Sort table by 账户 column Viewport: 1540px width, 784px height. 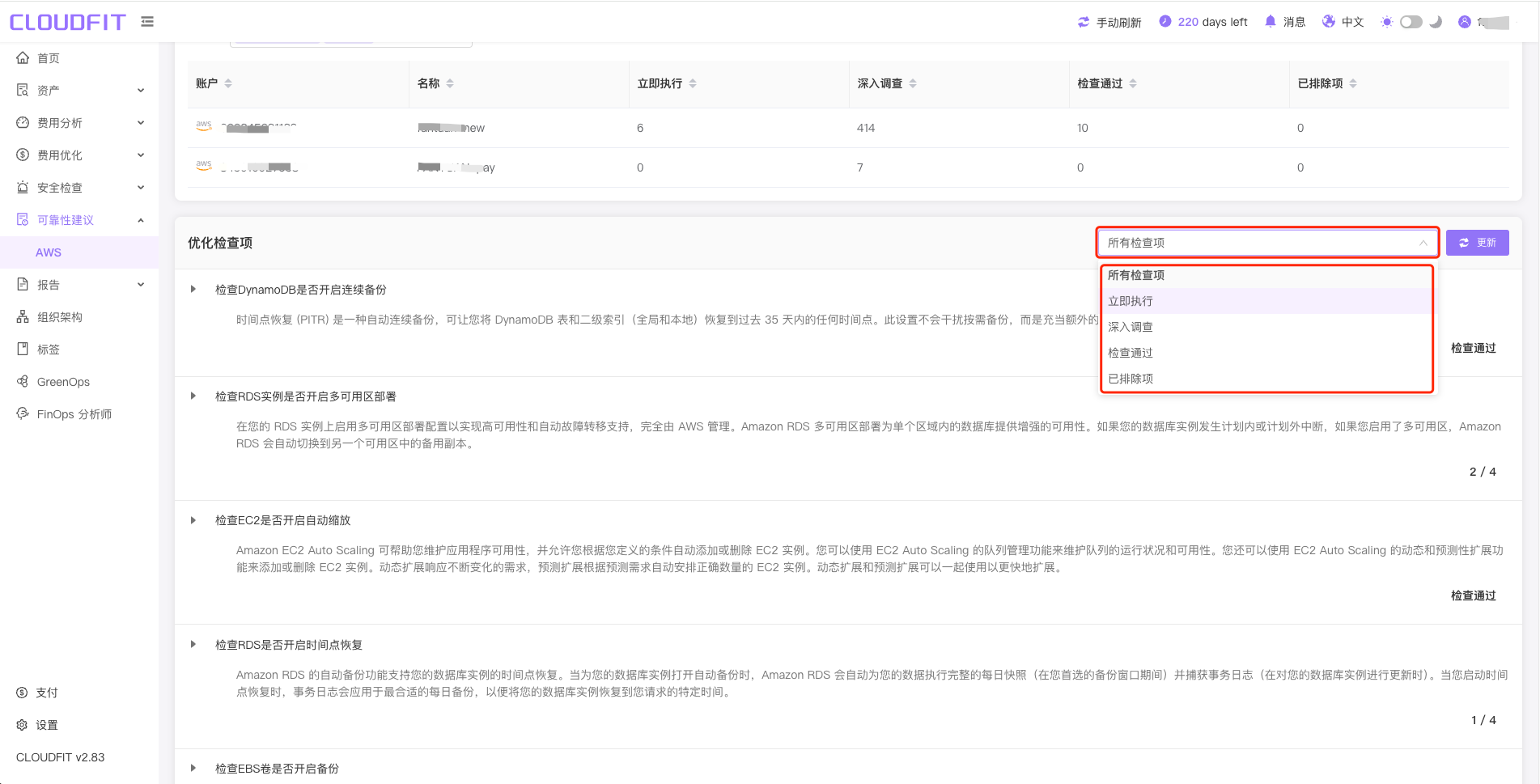tap(228, 83)
